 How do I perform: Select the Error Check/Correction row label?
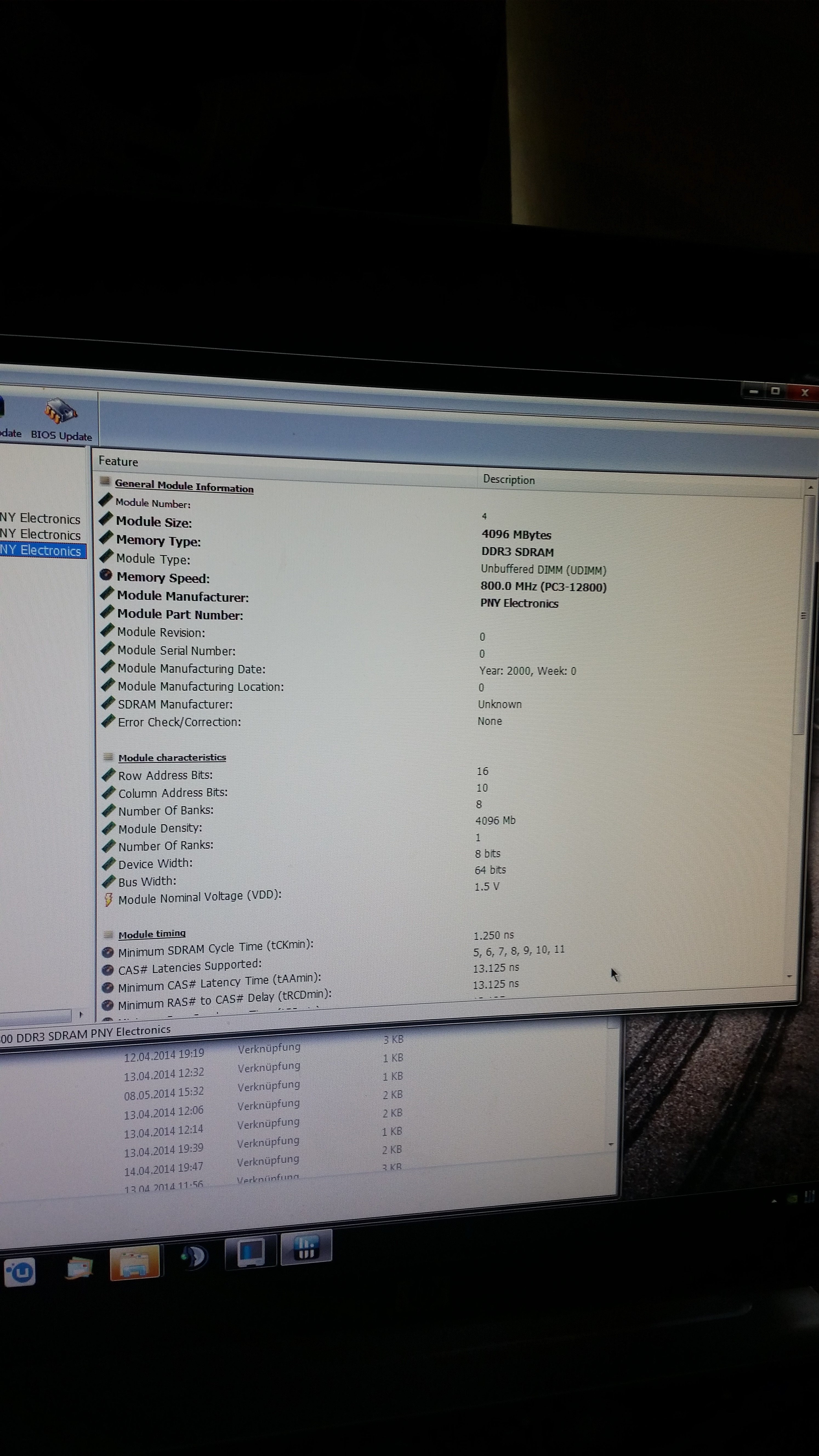180,722
